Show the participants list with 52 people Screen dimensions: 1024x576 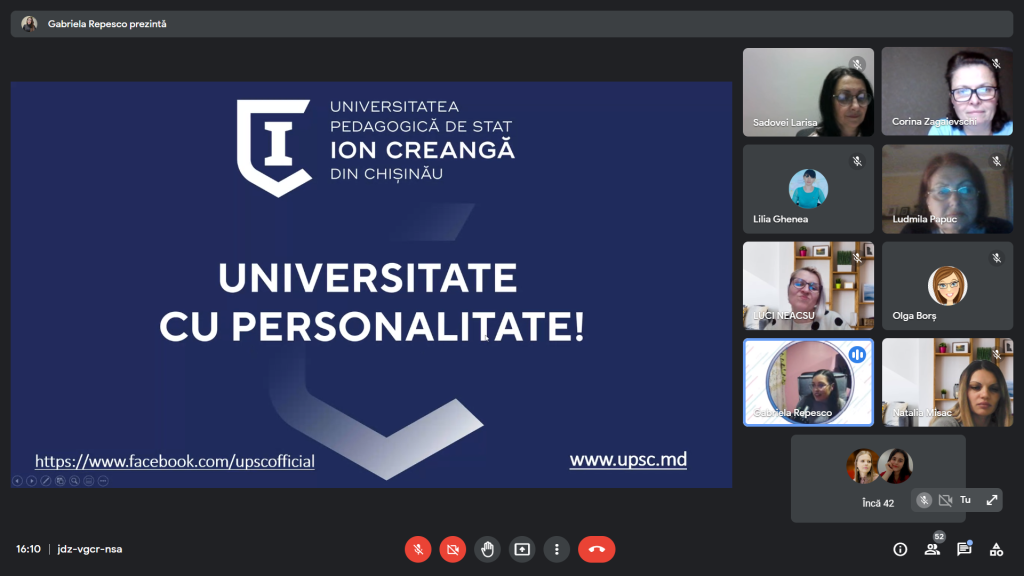932,549
